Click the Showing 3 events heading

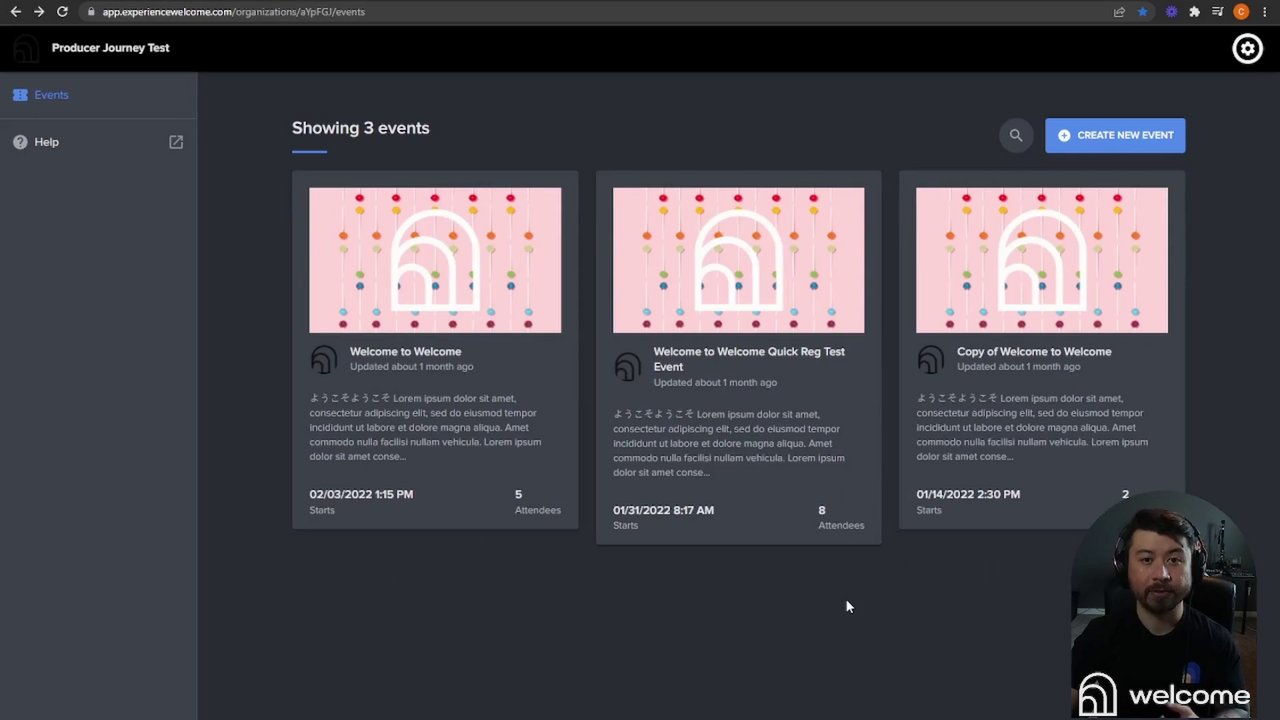pyautogui.click(x=360, y=128)
